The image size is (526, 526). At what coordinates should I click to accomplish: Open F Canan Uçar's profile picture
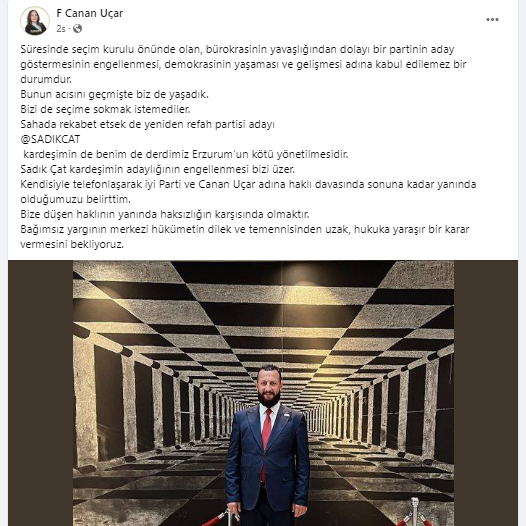35,21
